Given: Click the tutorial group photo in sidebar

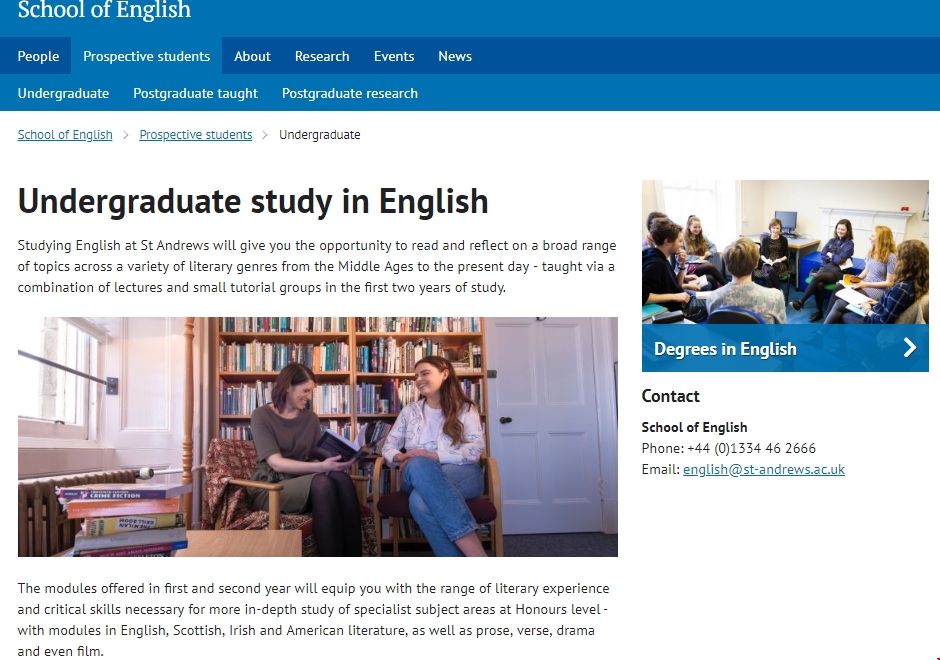Looking at the screenshot, I should tap(785, 250).
